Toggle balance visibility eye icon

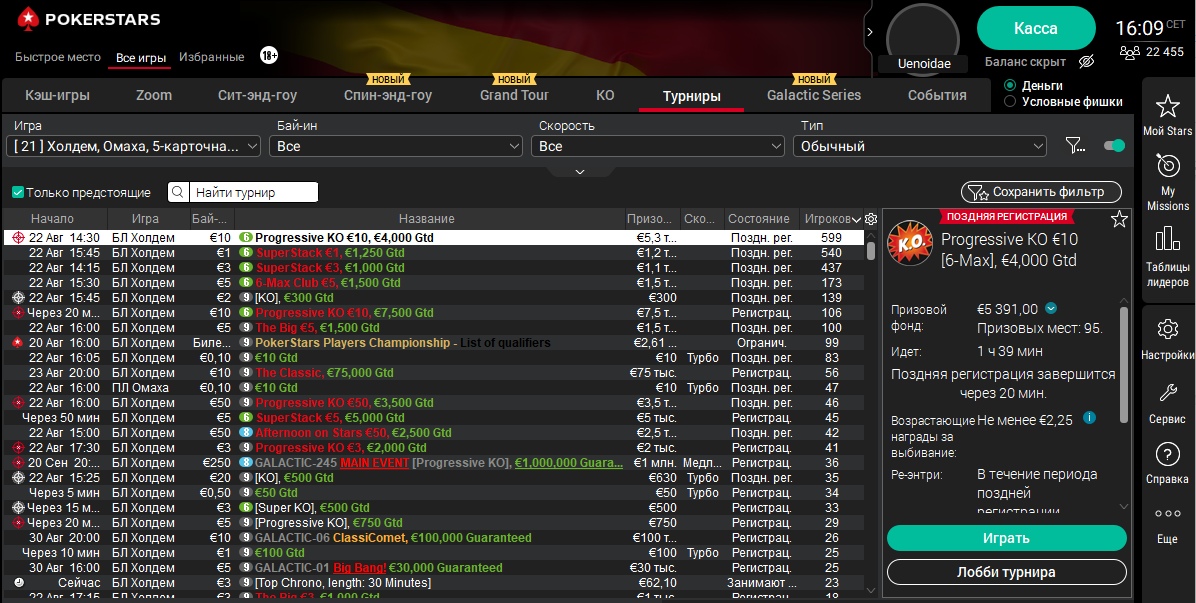click(x=1087, y=62)
